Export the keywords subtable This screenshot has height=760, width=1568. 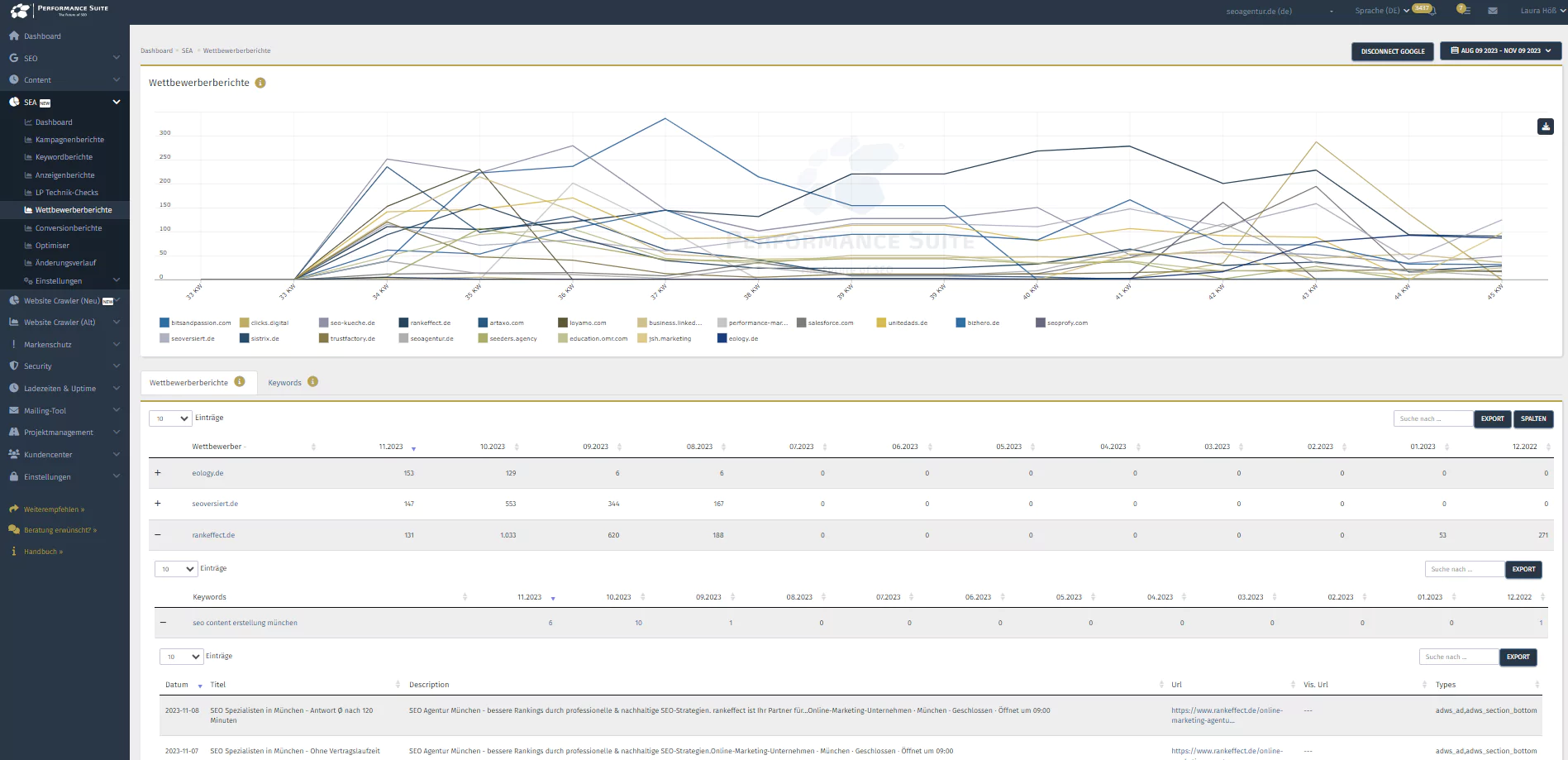1523,569
